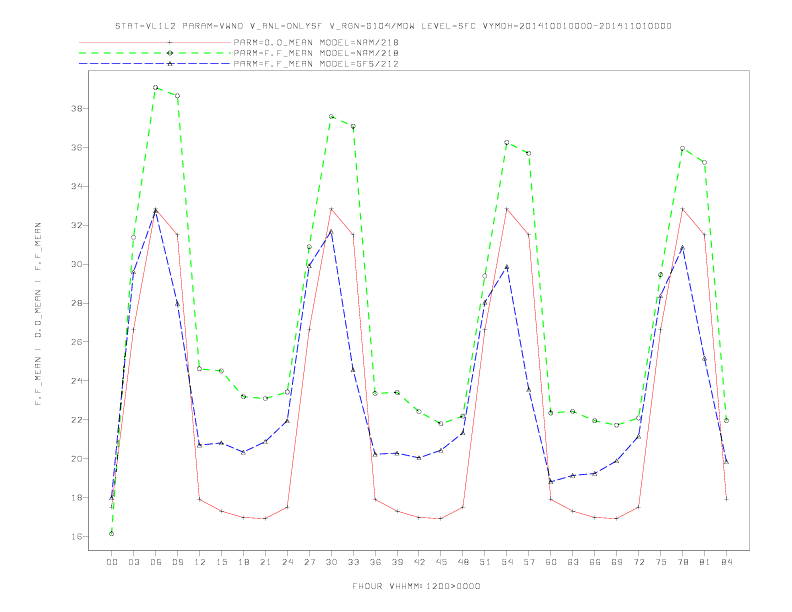The width and height of the screenshot is (792, 612).
Task: Click the x-axis title FHOUR VHHMM:1200>0000
Action: (x=416, y=586)
